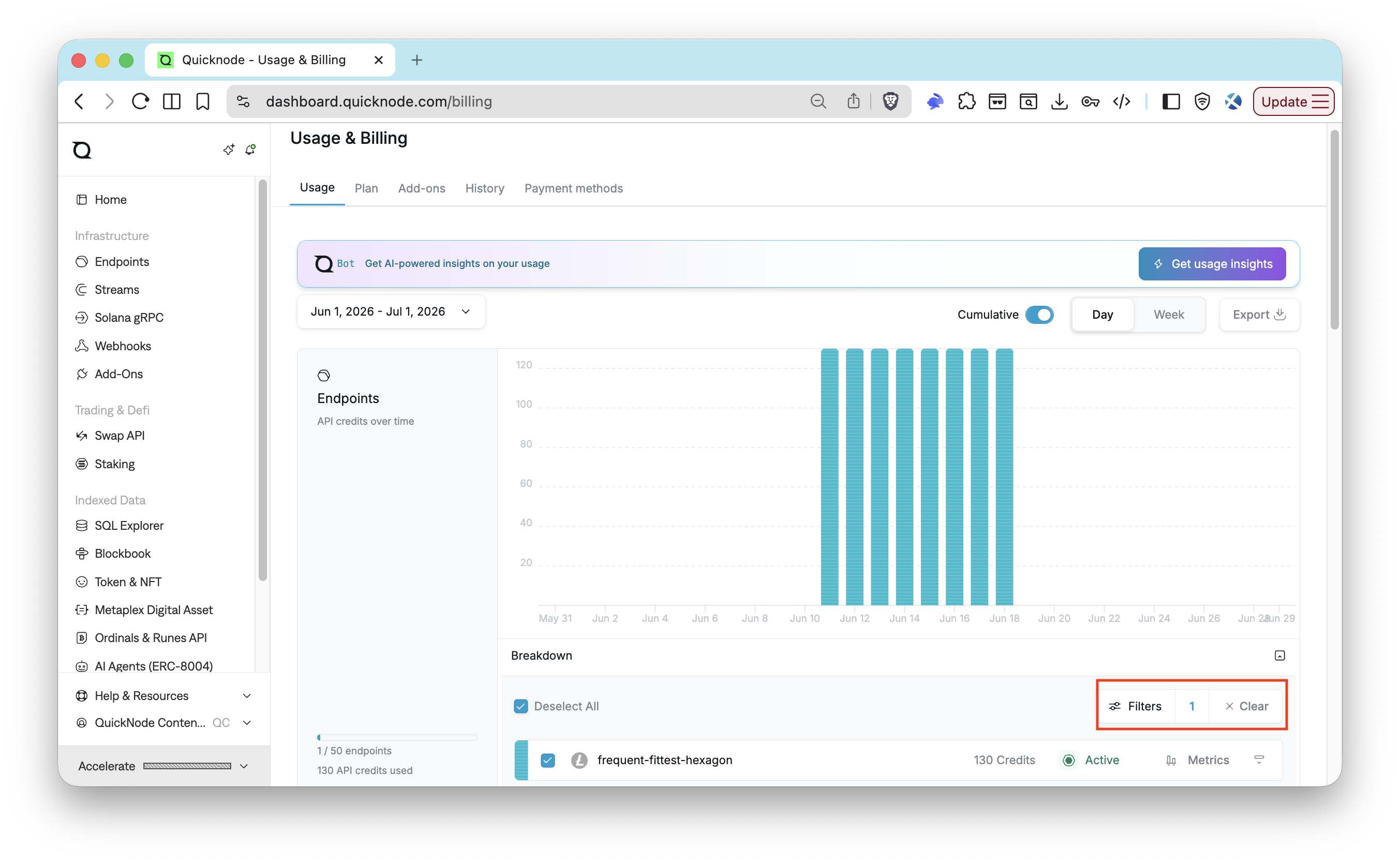Screen dimensions: 1400x863
Task: Close the Quicknode browser tab
Action: [378, 60]
